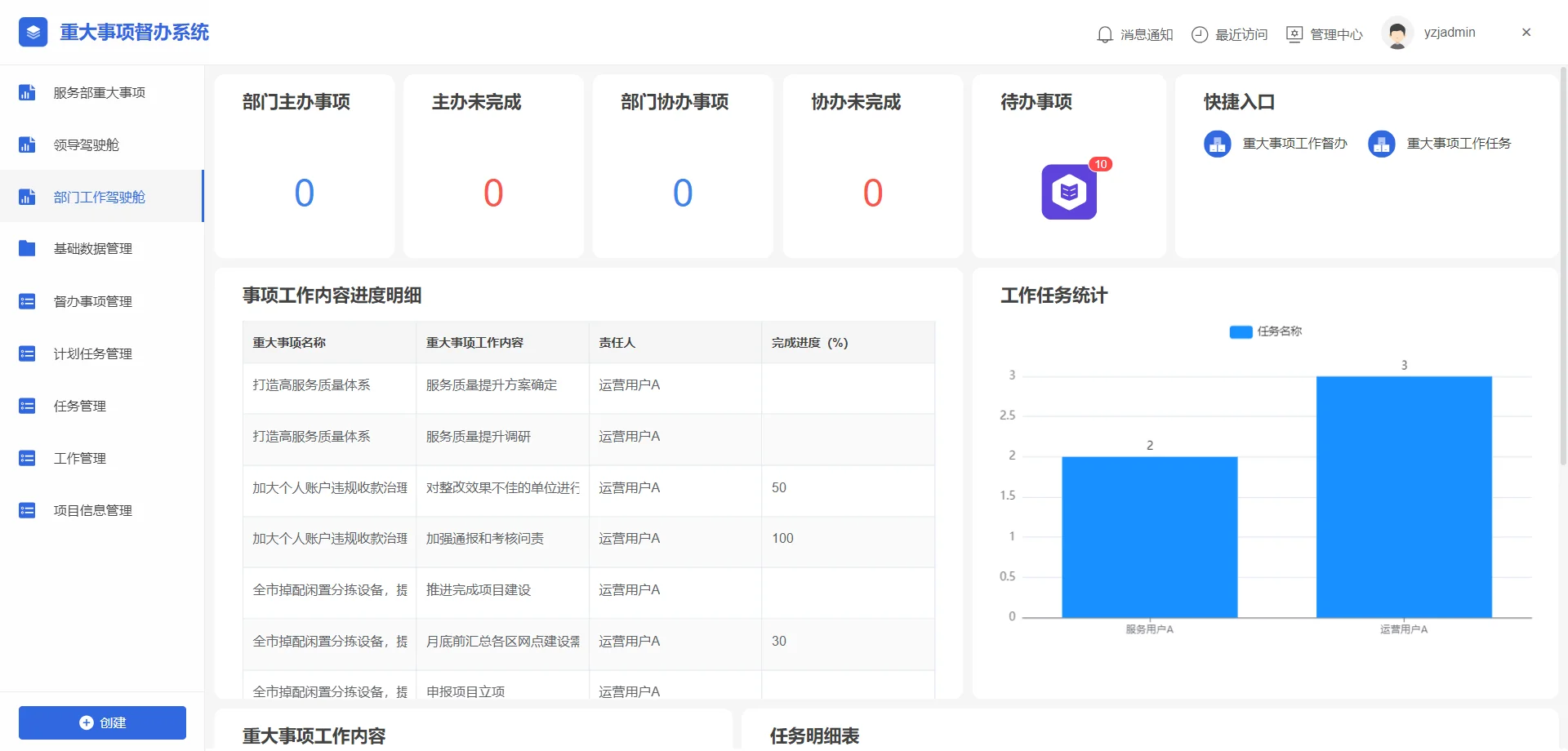Click the 部门主办事项 count value
Viewport: 1568px width, 751px height.
tap(304, 193)
